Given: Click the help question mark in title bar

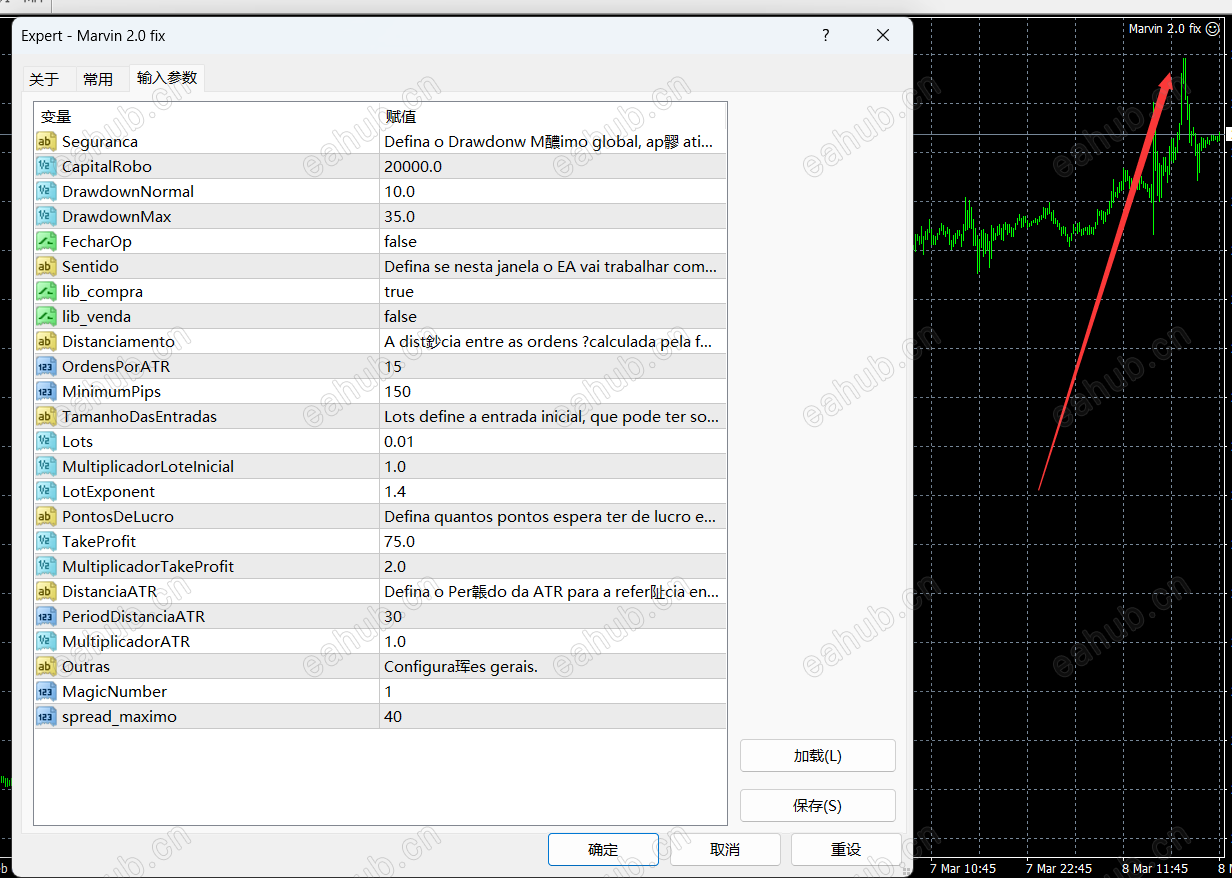Looking at the screenshot, I should 825,35.
